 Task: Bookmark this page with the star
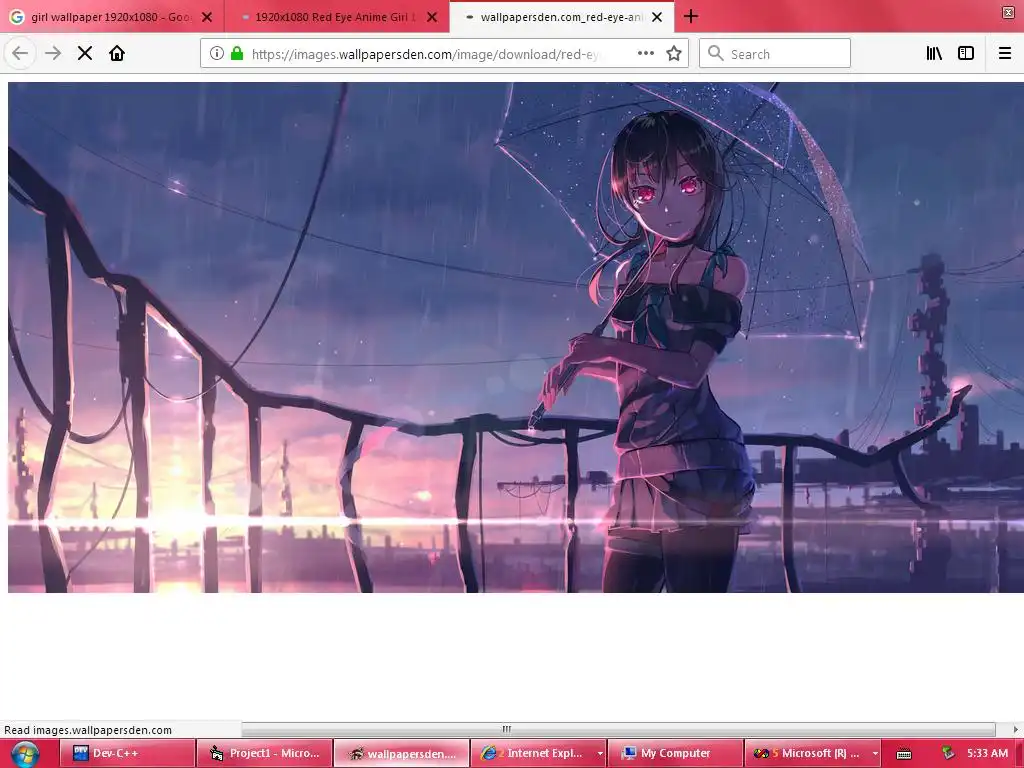click(674, 54)
